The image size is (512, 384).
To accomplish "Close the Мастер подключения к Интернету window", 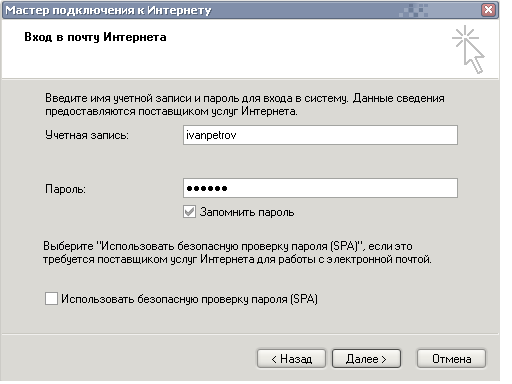I will point(488,10).
